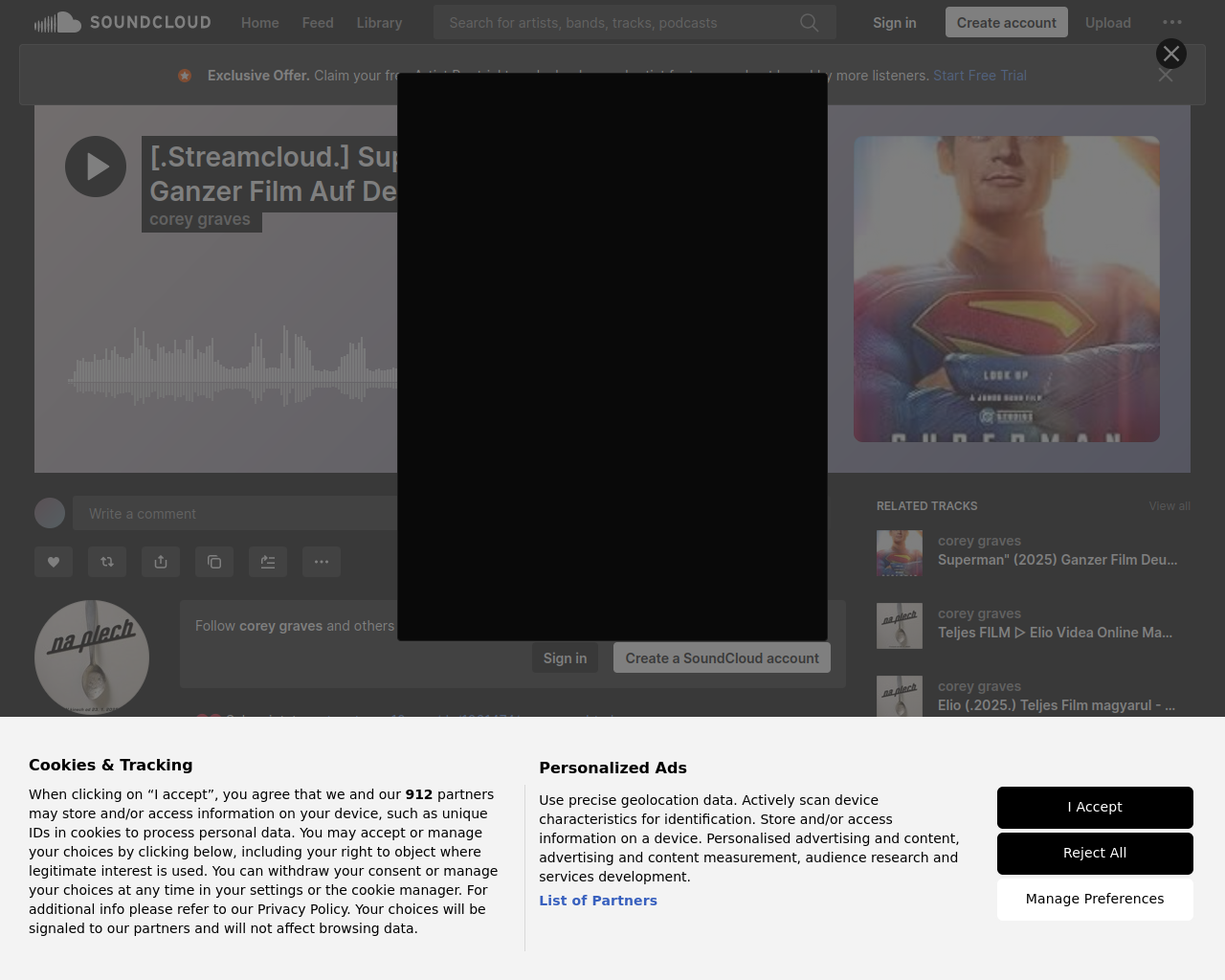This screenshot has height=980, width=1225.
Task: Click Sign in in the follow box
Action: 565,658
